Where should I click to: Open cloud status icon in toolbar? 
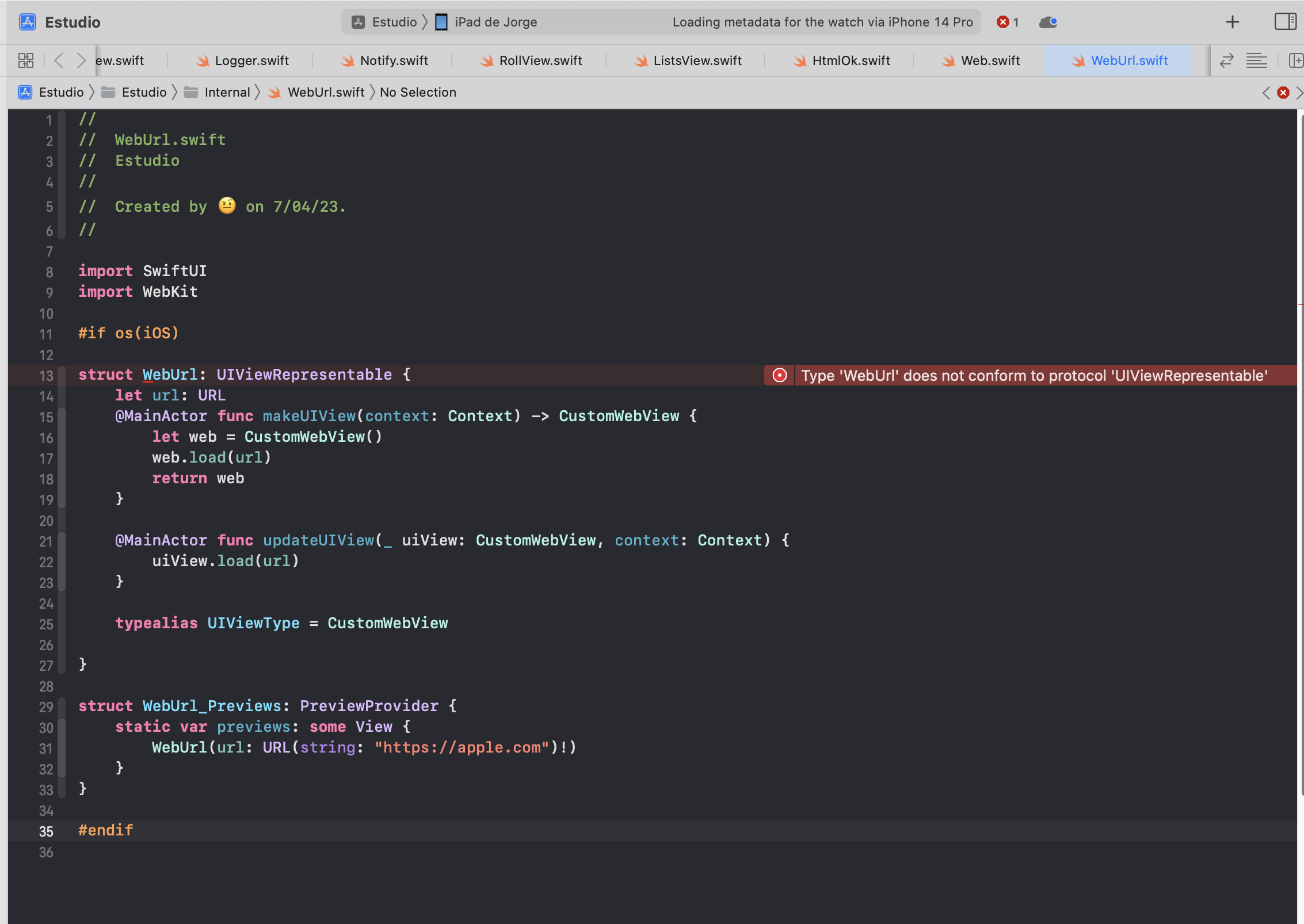pyautogui.click(x=1048, y=22)
